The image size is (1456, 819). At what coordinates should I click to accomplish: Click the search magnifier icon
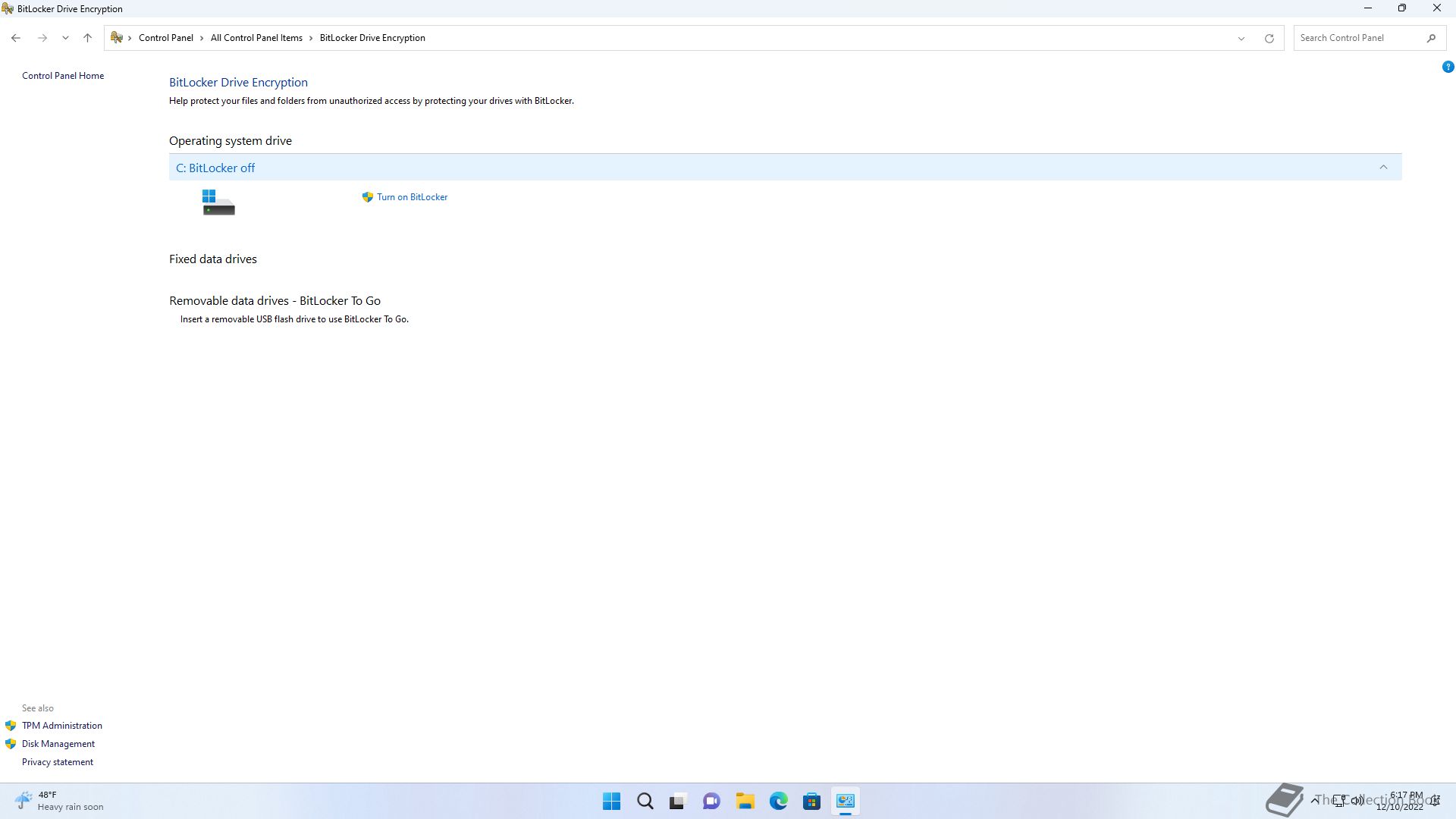pyautogui.click(x=1431, y=38)
